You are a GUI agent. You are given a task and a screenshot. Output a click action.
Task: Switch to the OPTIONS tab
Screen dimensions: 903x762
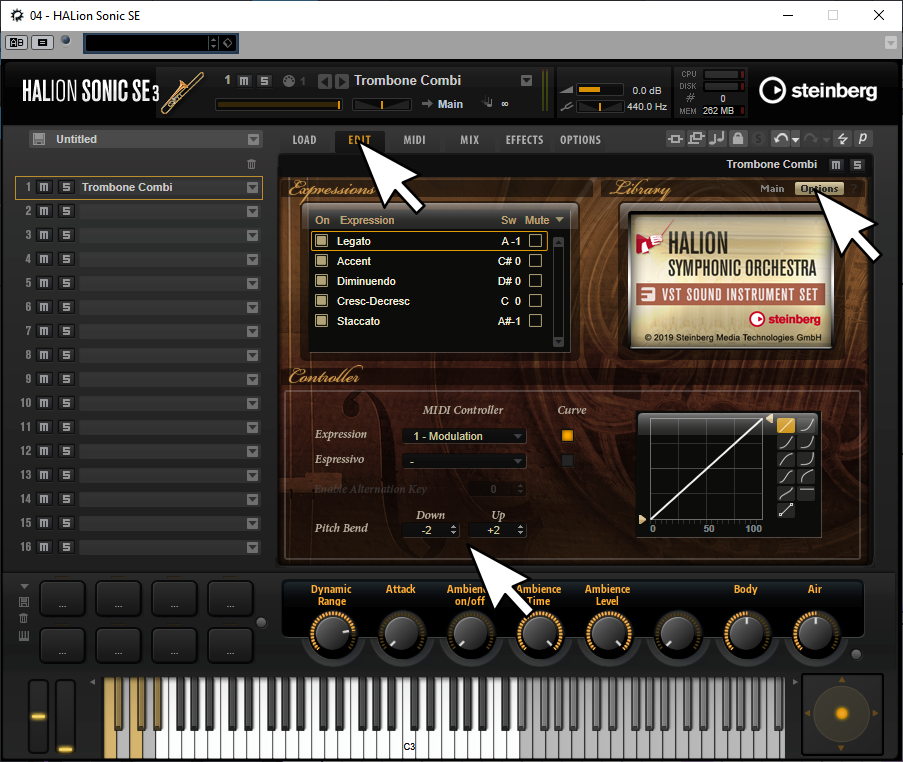pos(580,140)
